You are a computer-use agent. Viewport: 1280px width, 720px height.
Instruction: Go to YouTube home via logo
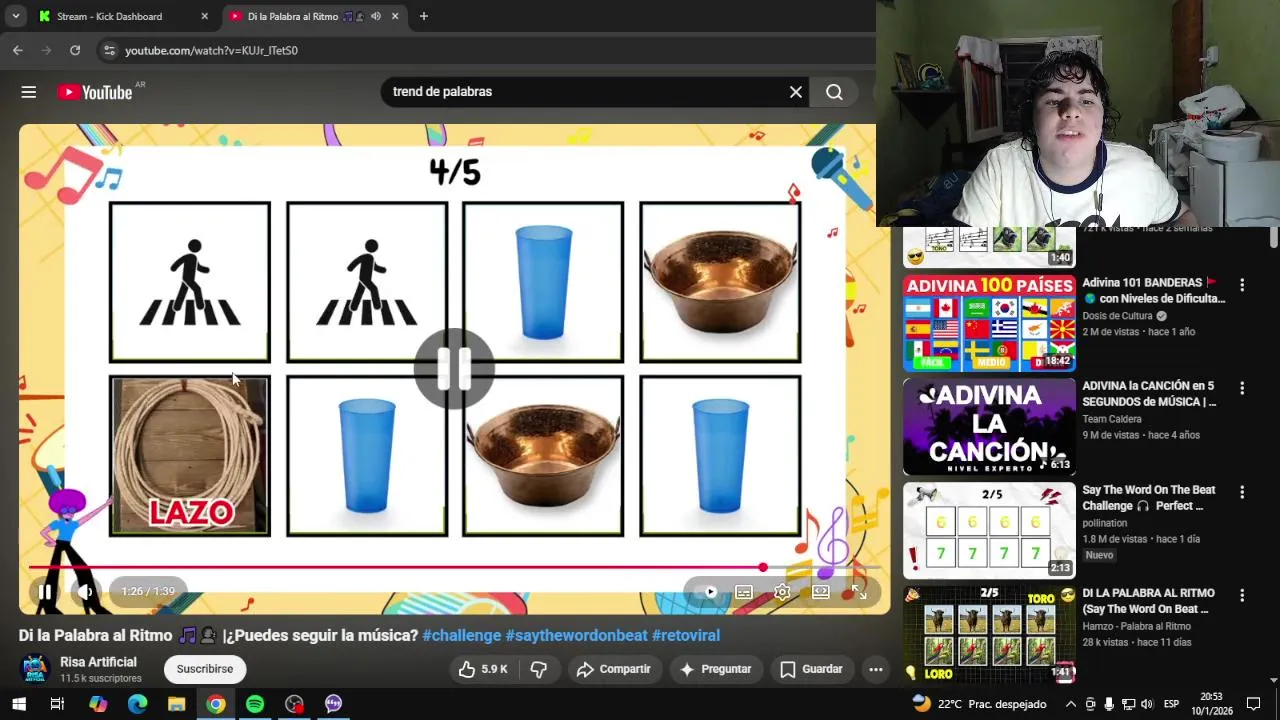point(95,92)
